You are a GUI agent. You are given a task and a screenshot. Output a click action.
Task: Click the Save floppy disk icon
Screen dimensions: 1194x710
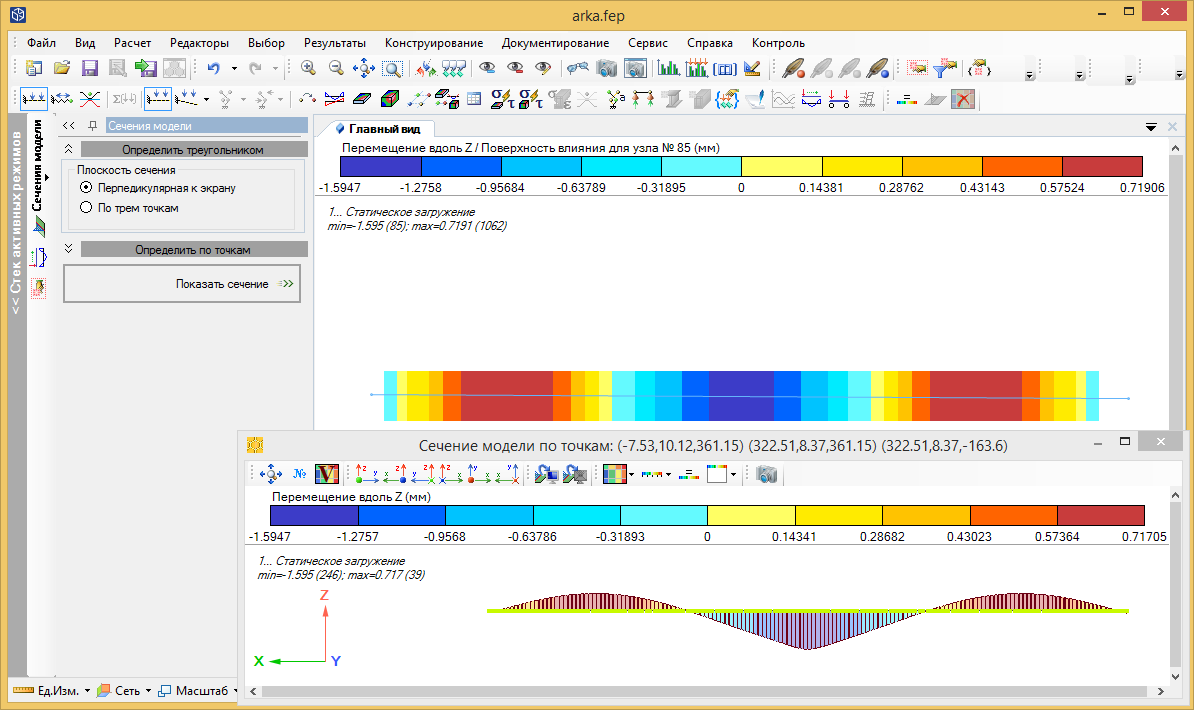click(x=89, y=68)
